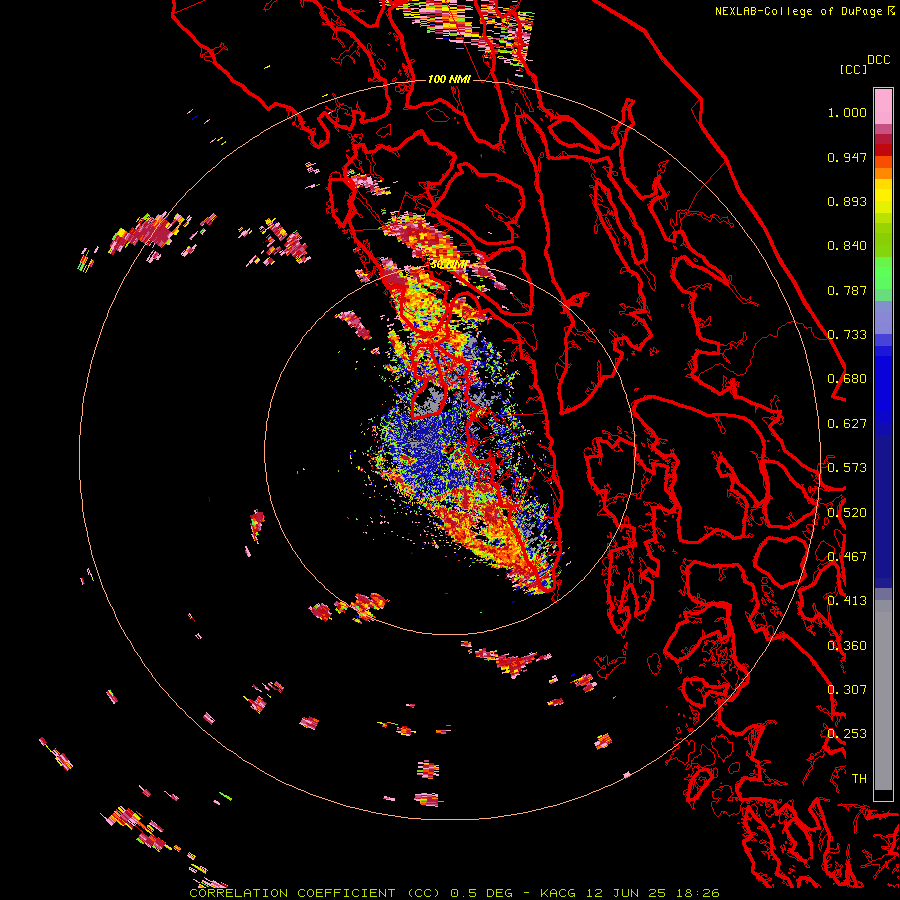
Task: Pick the lavender band of the color bar
Action: click(883, 317)
